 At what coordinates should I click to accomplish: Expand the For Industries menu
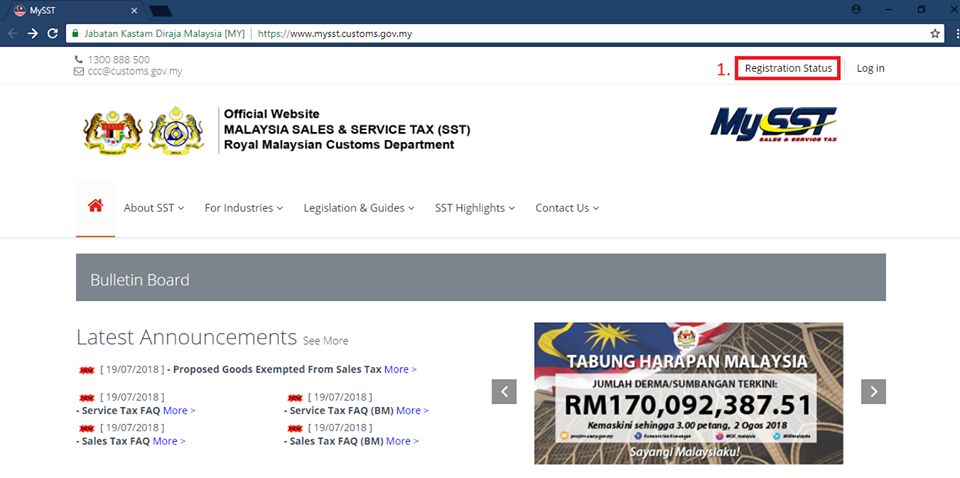point(244,208)
